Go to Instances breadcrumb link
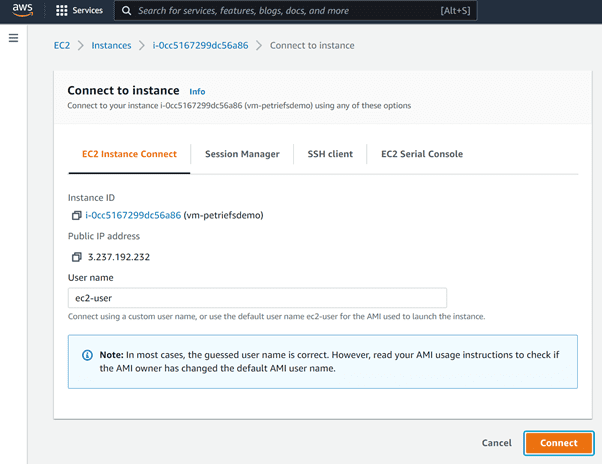602x464 pixels. coord(111,45)
